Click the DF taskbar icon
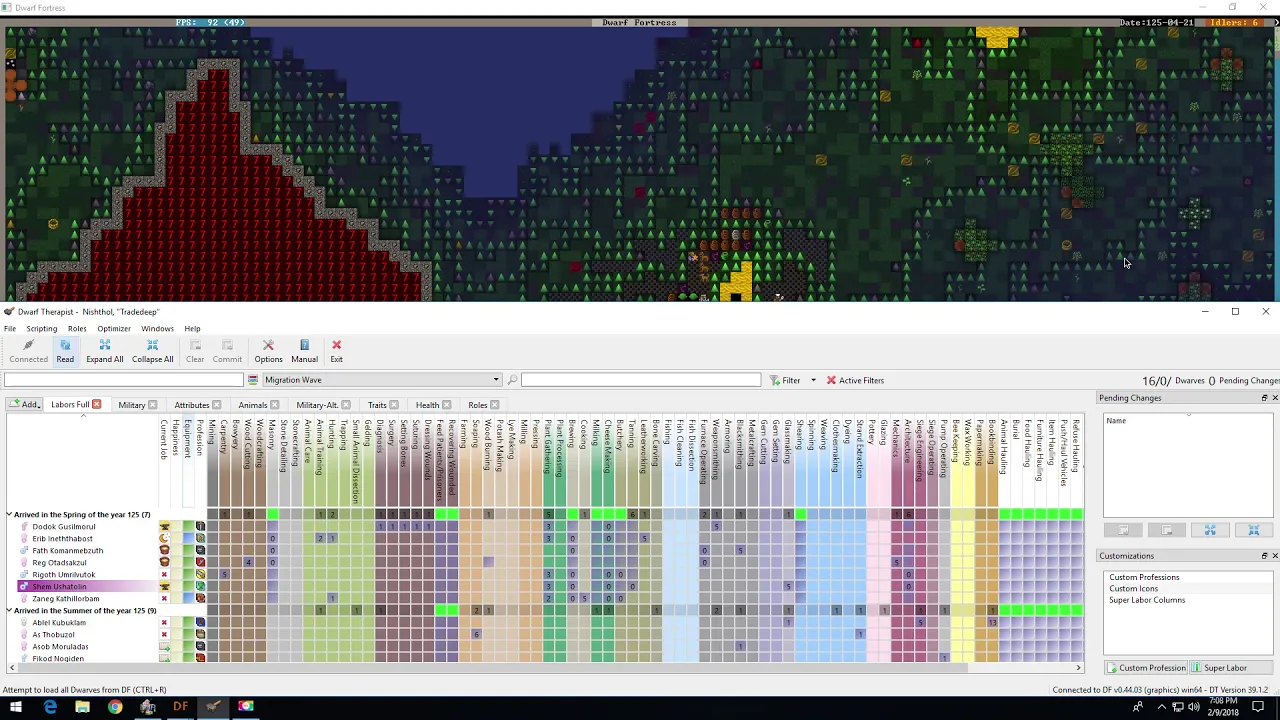The height and width of the screenshot is (720, 1280). 180,707
